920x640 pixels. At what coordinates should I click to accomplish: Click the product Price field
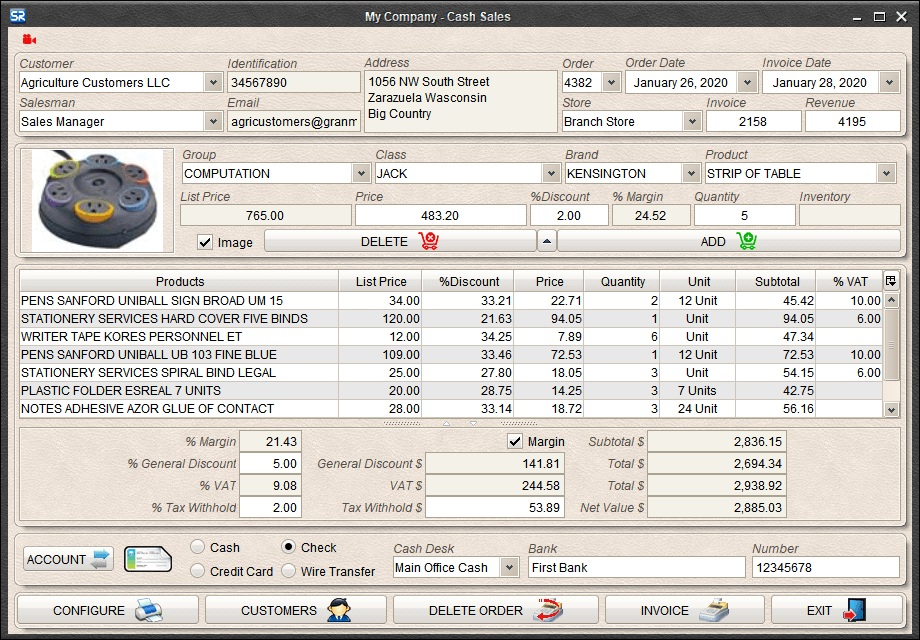pyautogui.click(x=440, y=216)
